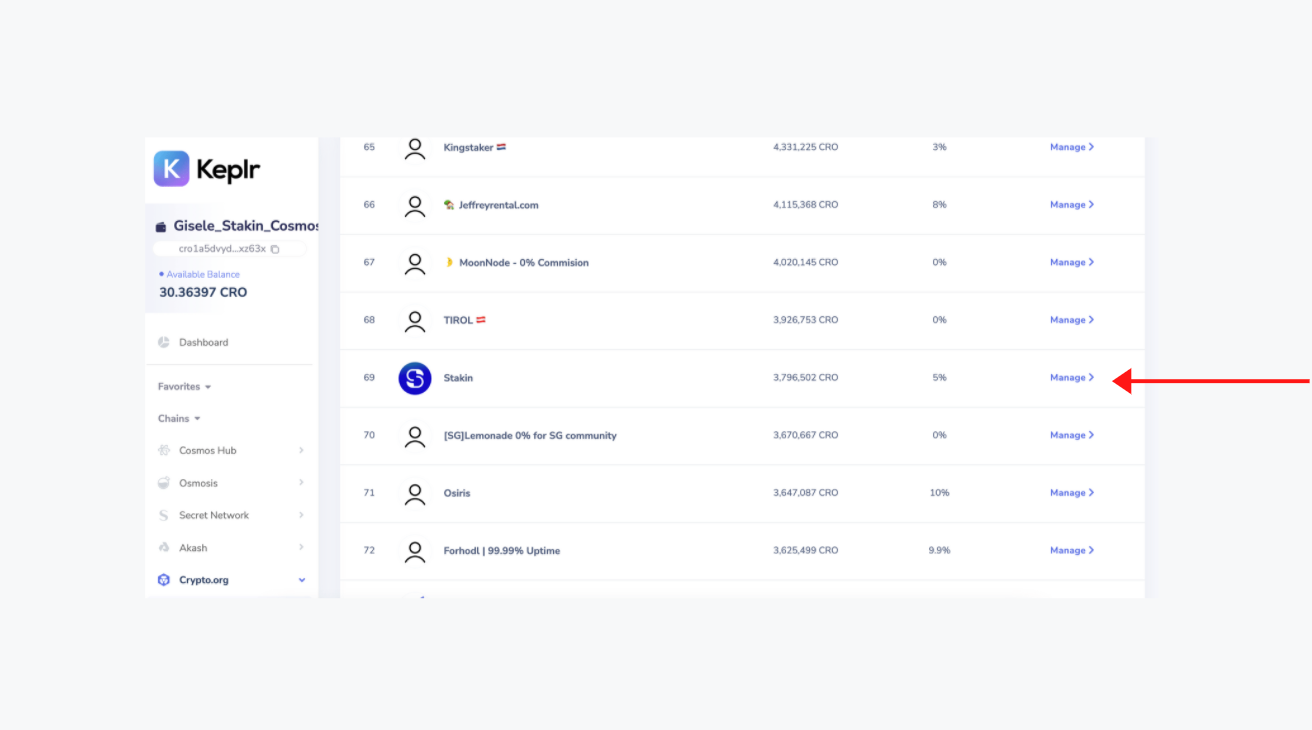Click the 3,625,499 CRO voting power
Viewport: 1312px width, 730px height.
806,550
